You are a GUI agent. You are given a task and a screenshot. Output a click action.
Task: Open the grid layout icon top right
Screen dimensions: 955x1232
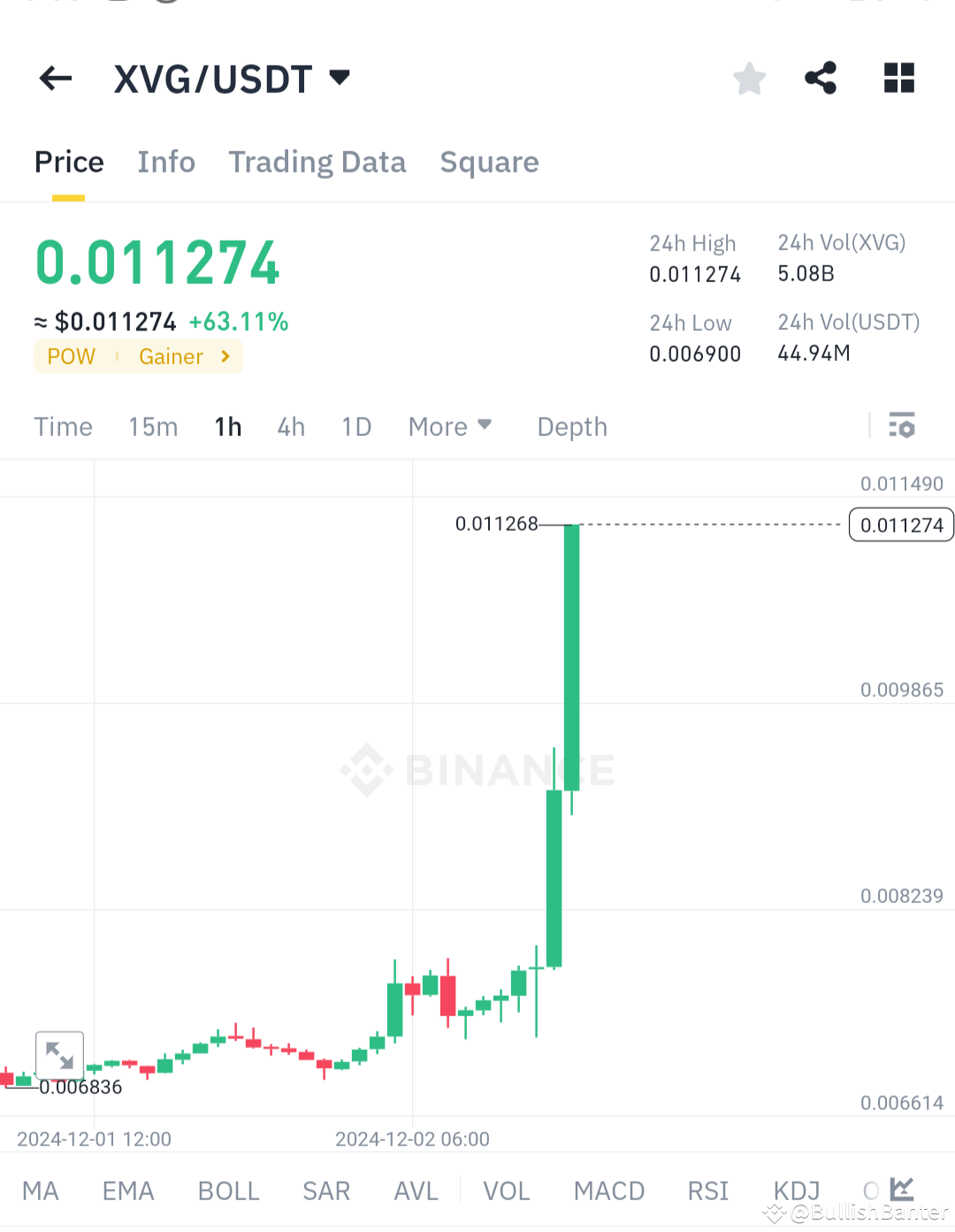(898, 78)
